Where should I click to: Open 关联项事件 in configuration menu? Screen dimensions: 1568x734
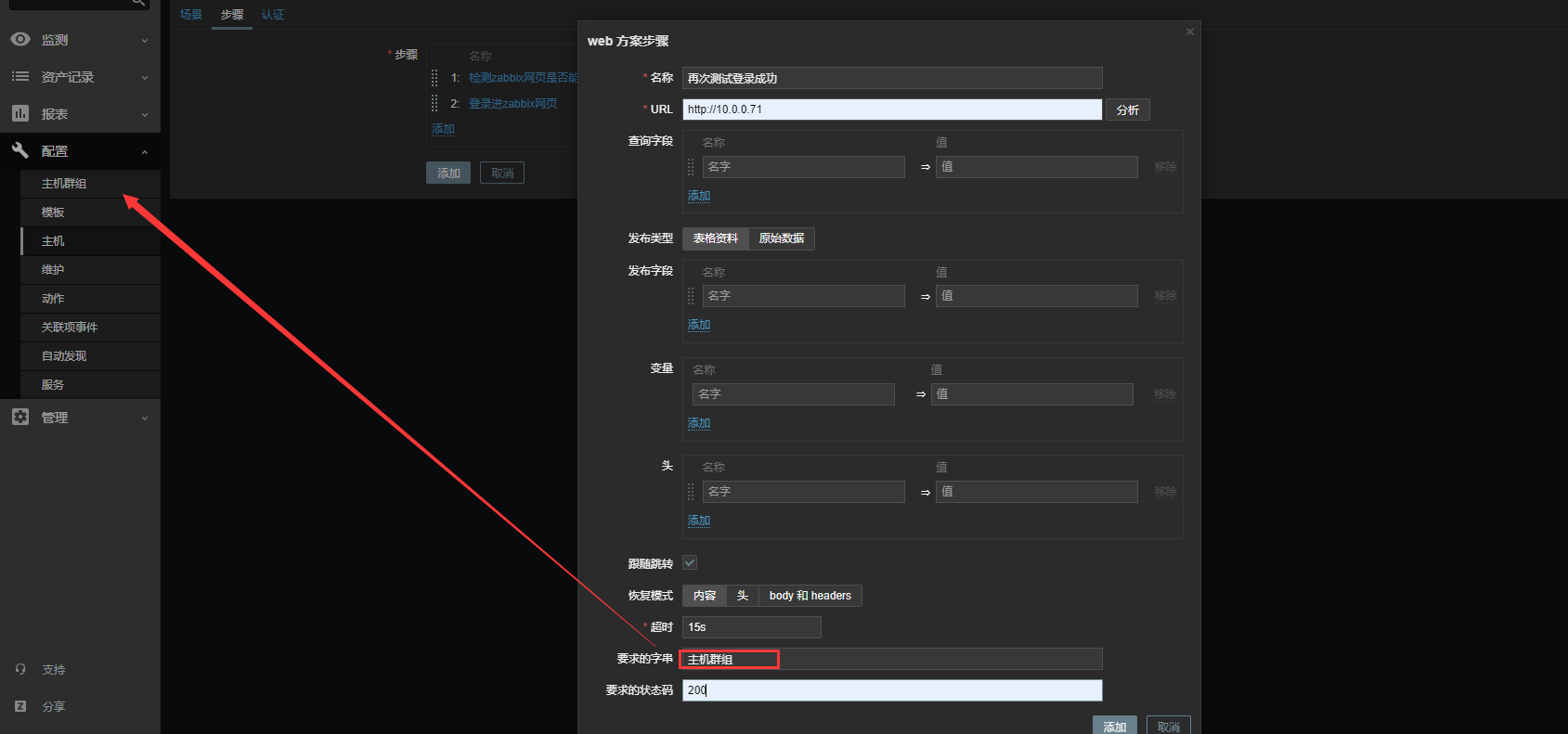click(x=90, y=328)
